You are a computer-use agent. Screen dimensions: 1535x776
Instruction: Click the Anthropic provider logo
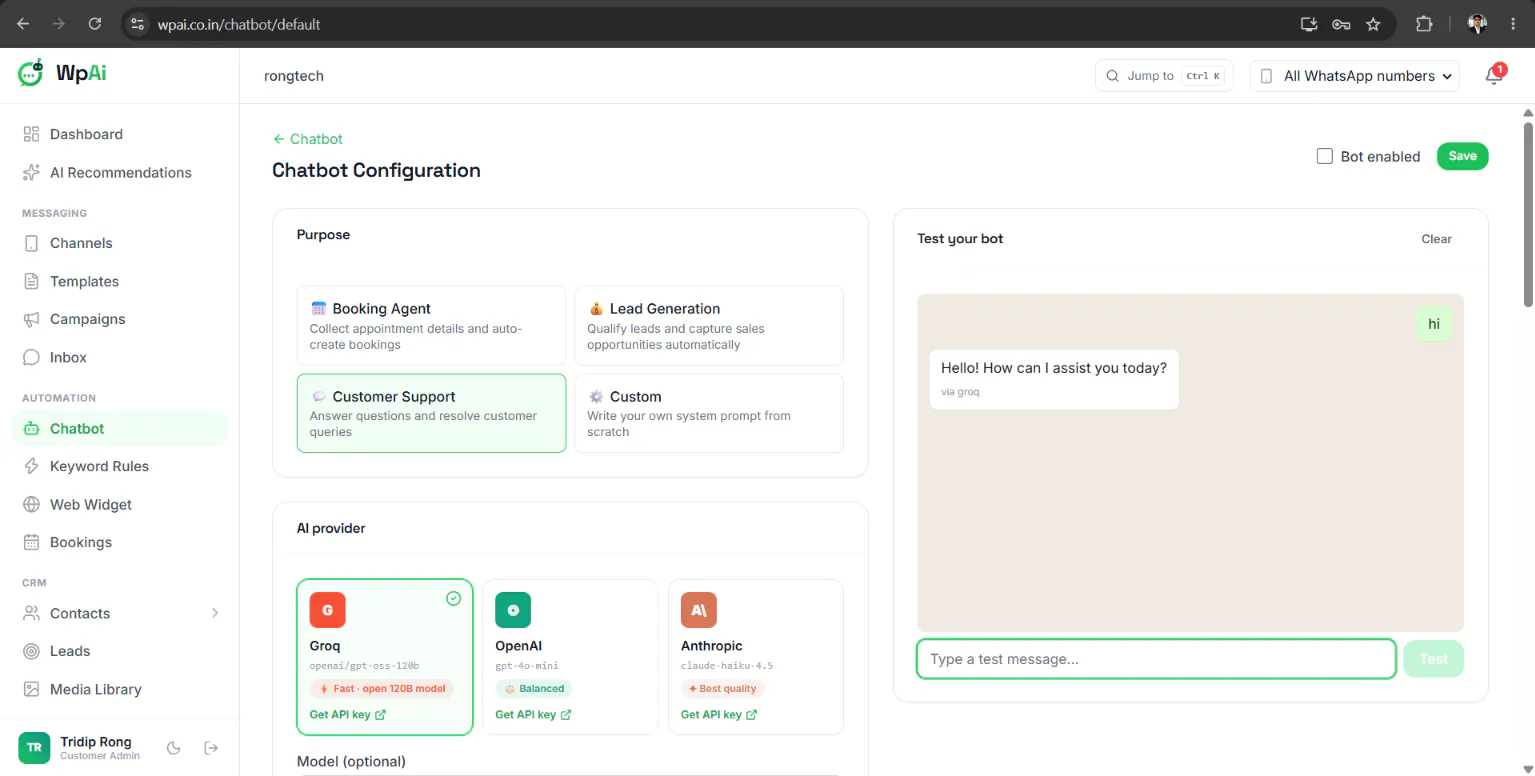pyautogui.click(x=699, y=610)
